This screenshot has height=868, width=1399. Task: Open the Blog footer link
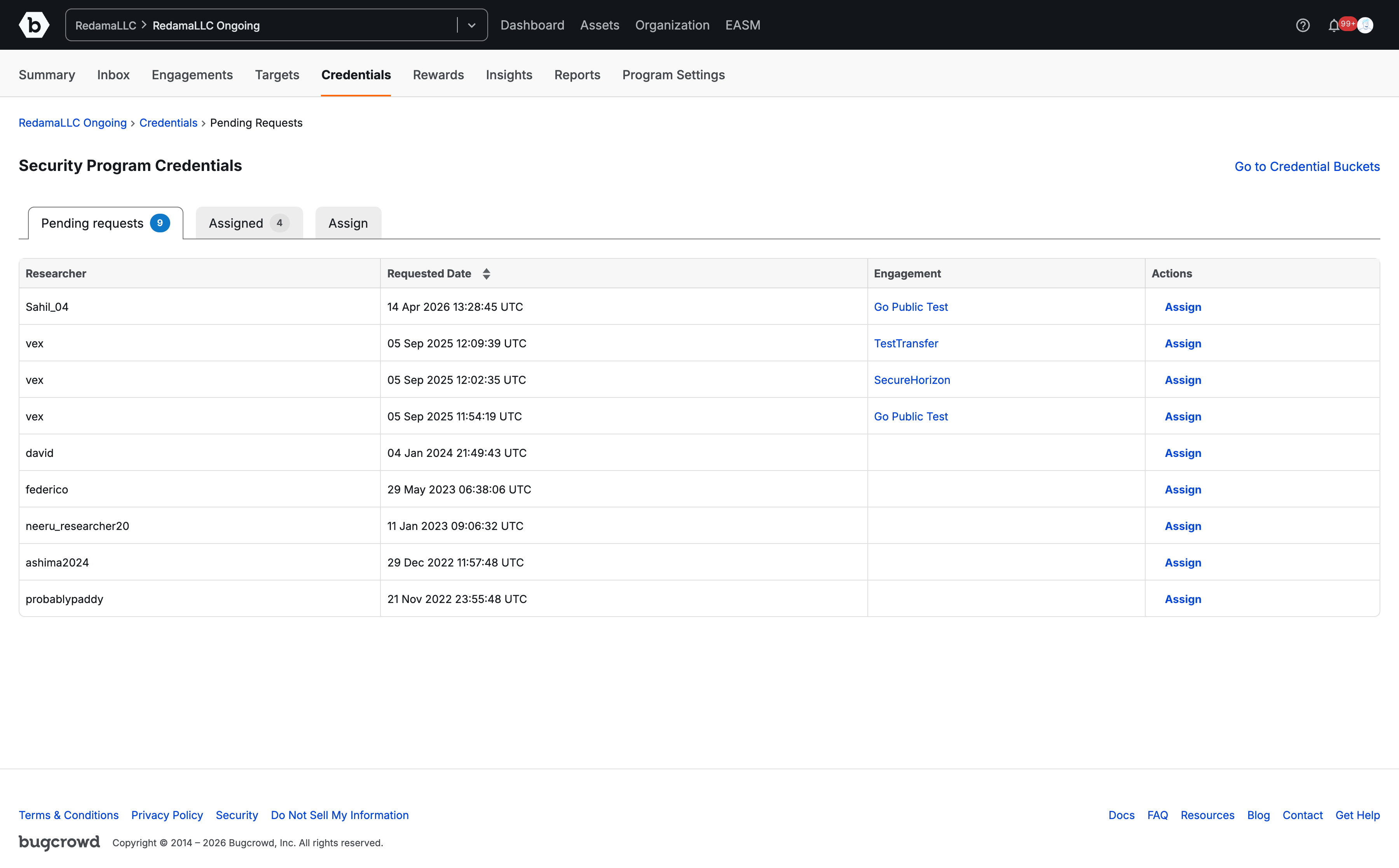pyautogui.click(x=1258, y=815)
